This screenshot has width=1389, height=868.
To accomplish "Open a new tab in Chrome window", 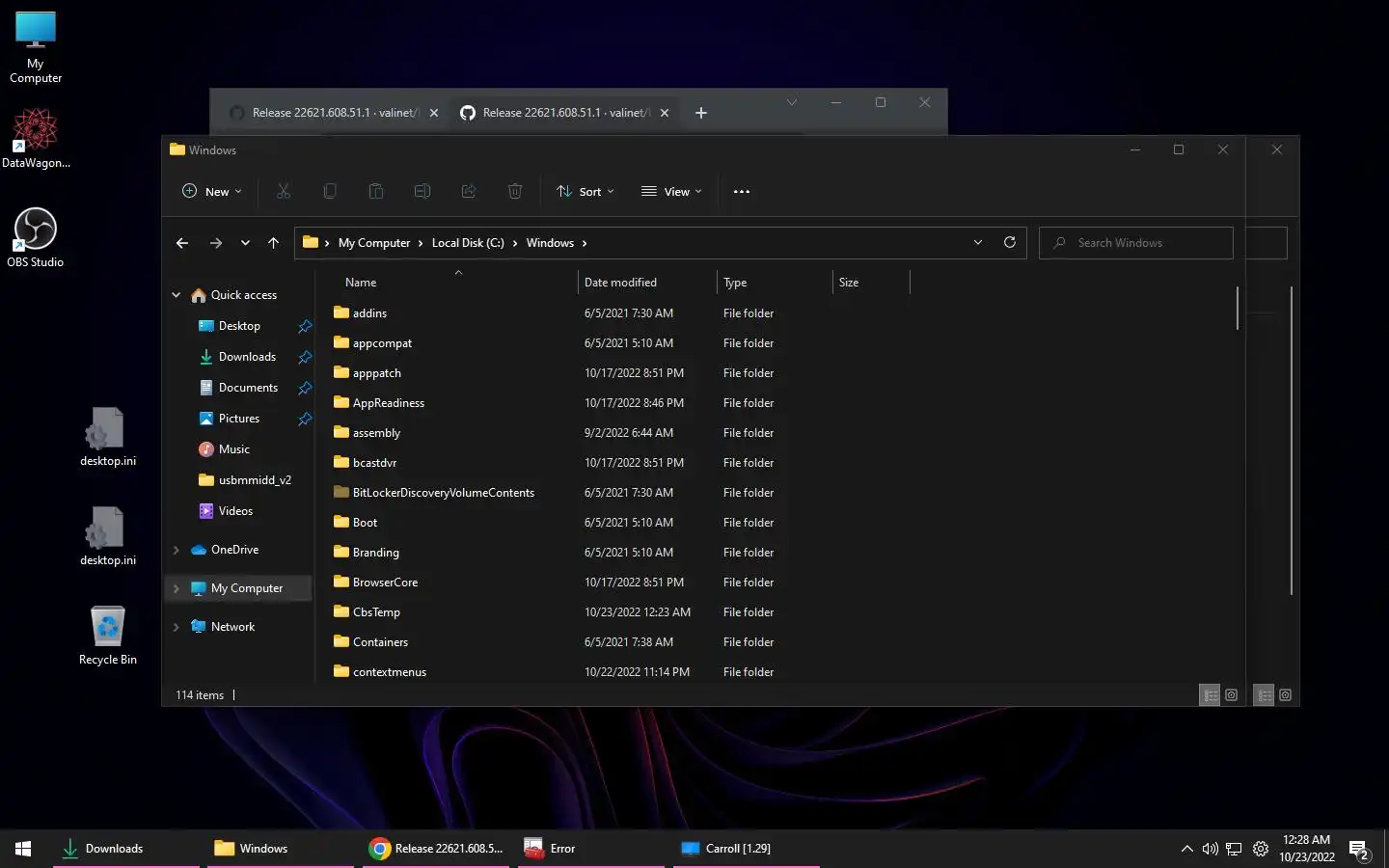I will (701, 113).
